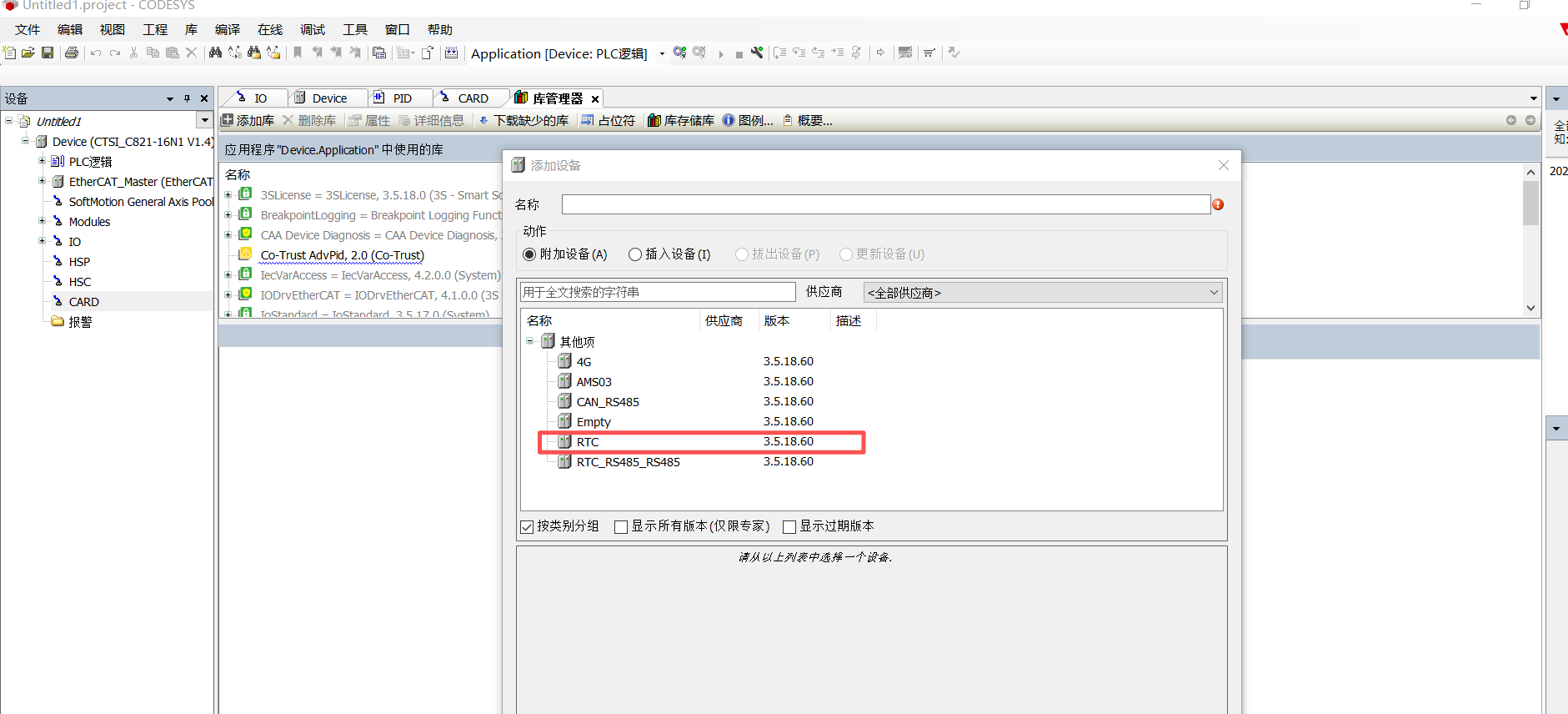Switch to the CARD editor tab
This screenshot has width=1568, height=714.
point(473,98)
